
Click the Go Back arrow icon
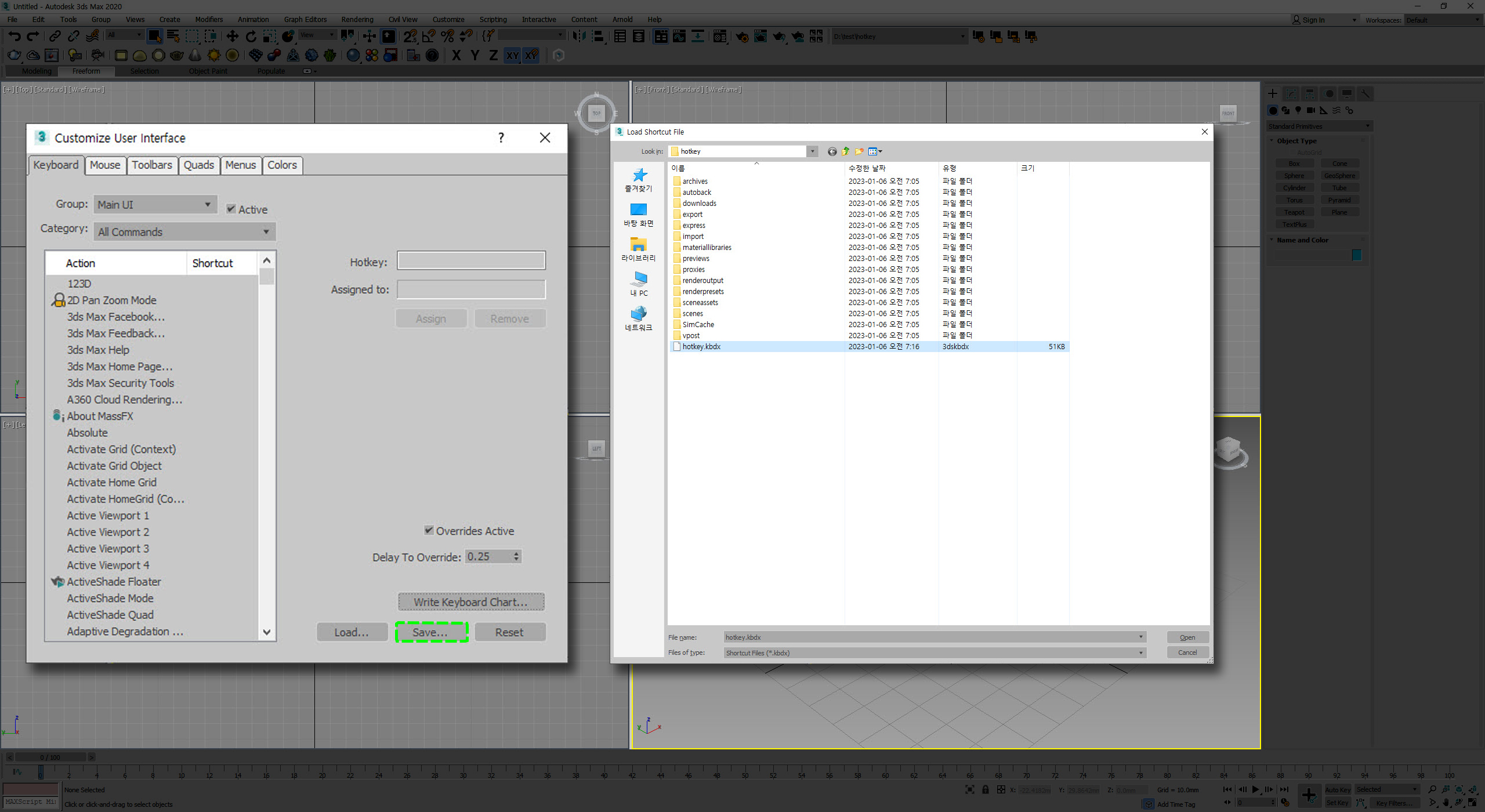point(832,151)
